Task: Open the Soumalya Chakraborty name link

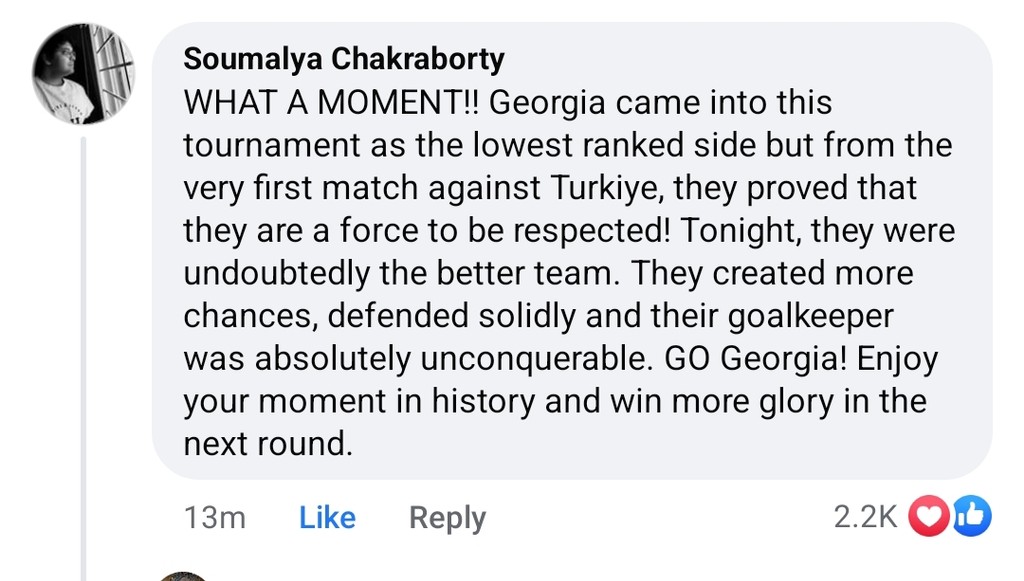Action: 343,59
